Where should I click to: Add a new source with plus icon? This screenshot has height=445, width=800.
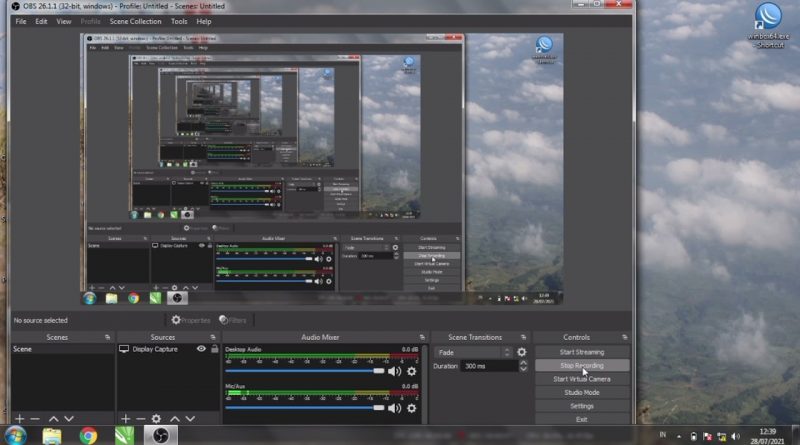point(126,418)
